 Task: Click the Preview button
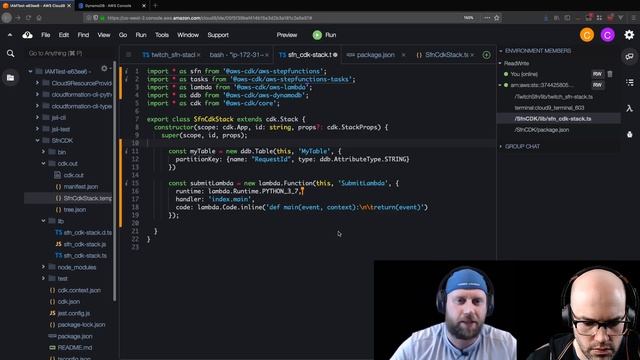click(x=287, y=35)
